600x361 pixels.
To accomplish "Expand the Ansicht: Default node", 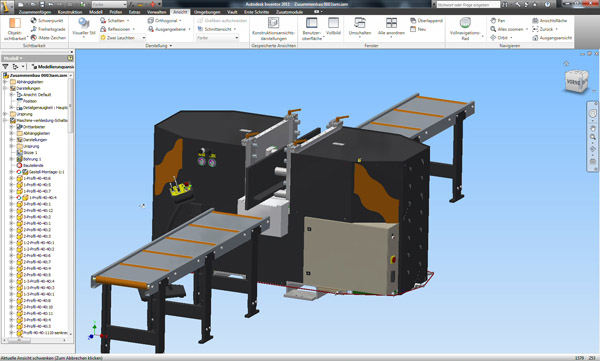I will click(x=11, y=95).
